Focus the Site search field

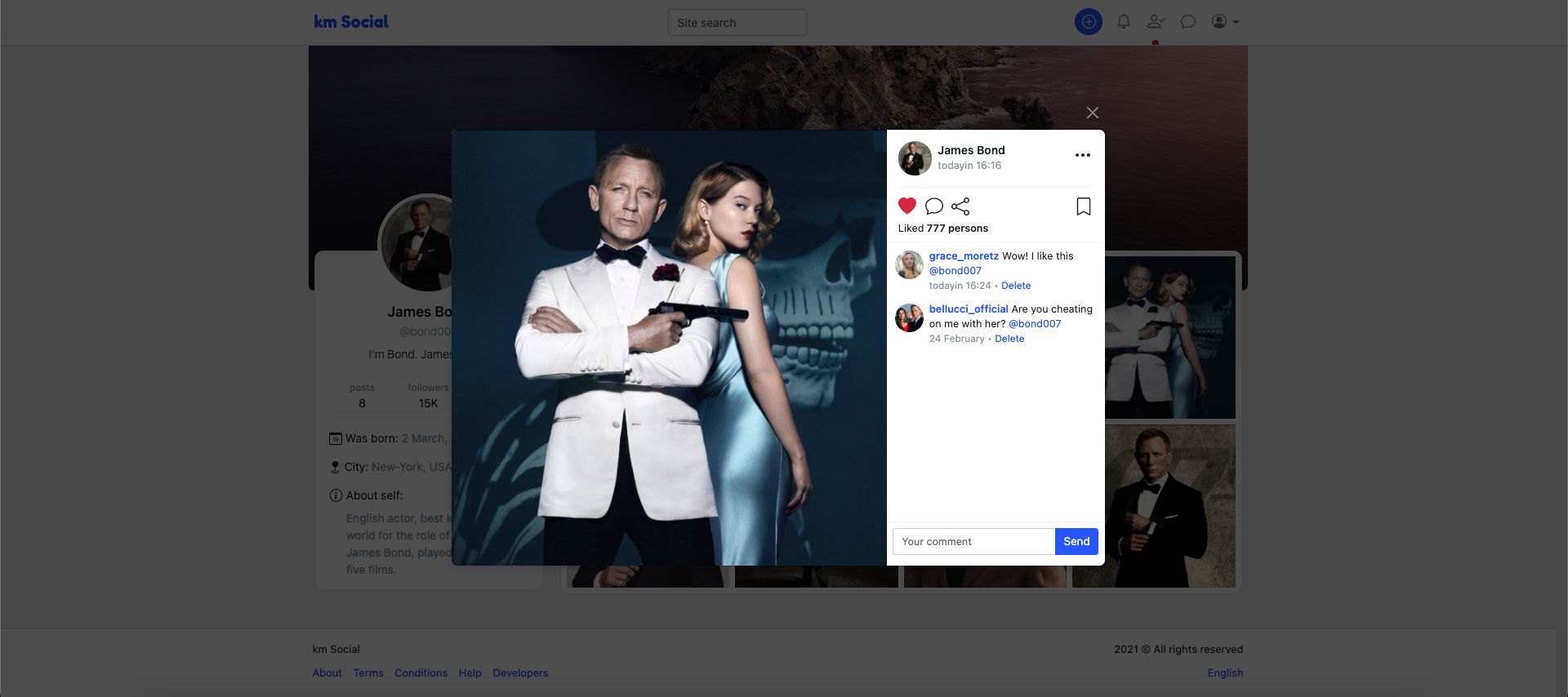click(x=737, y=23)
